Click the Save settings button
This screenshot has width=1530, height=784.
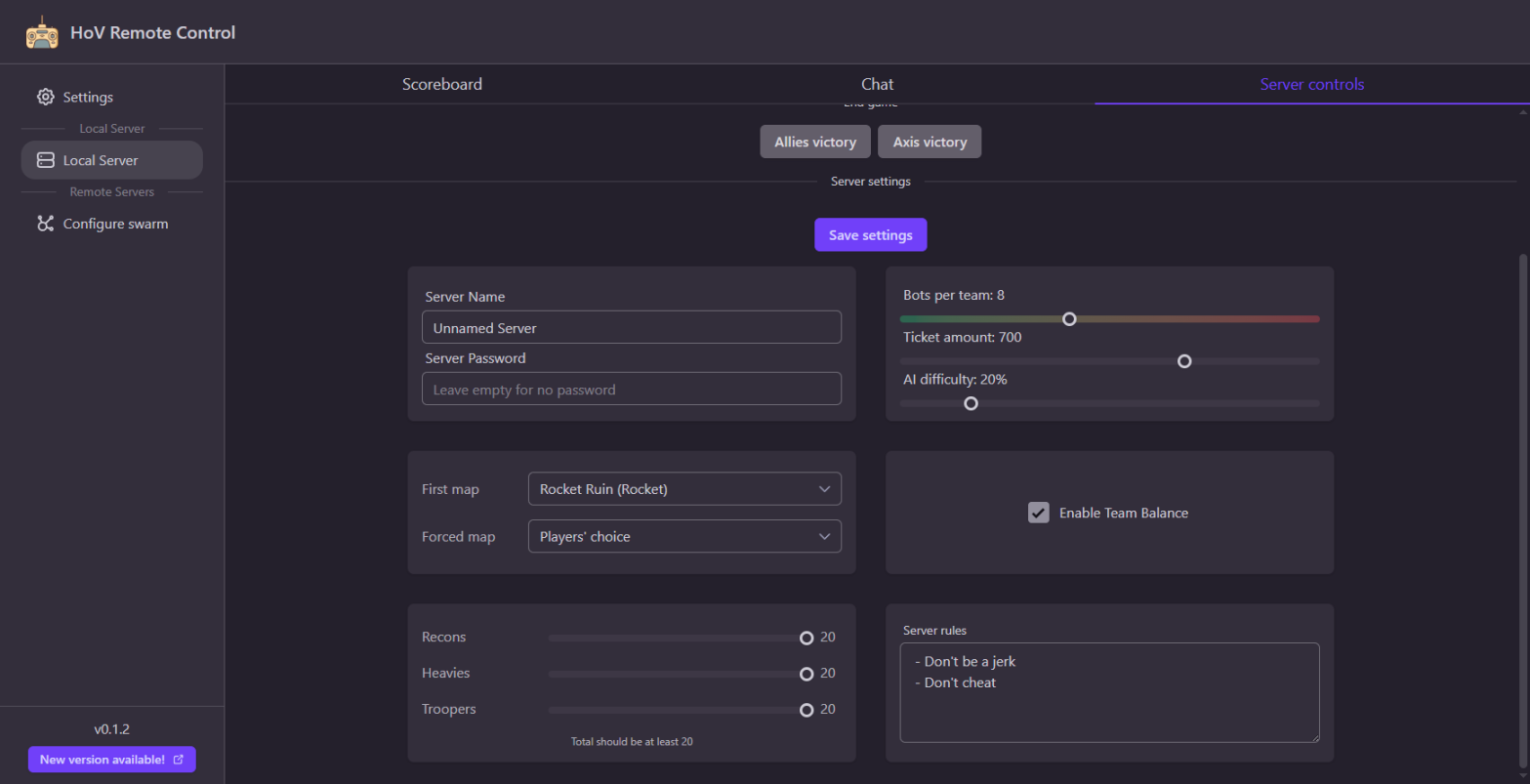tap(871, 235)
